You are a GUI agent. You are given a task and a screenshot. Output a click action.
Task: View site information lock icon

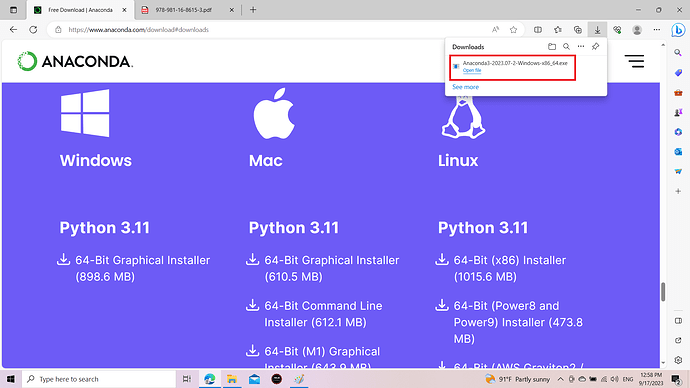[x=58, y=29]
